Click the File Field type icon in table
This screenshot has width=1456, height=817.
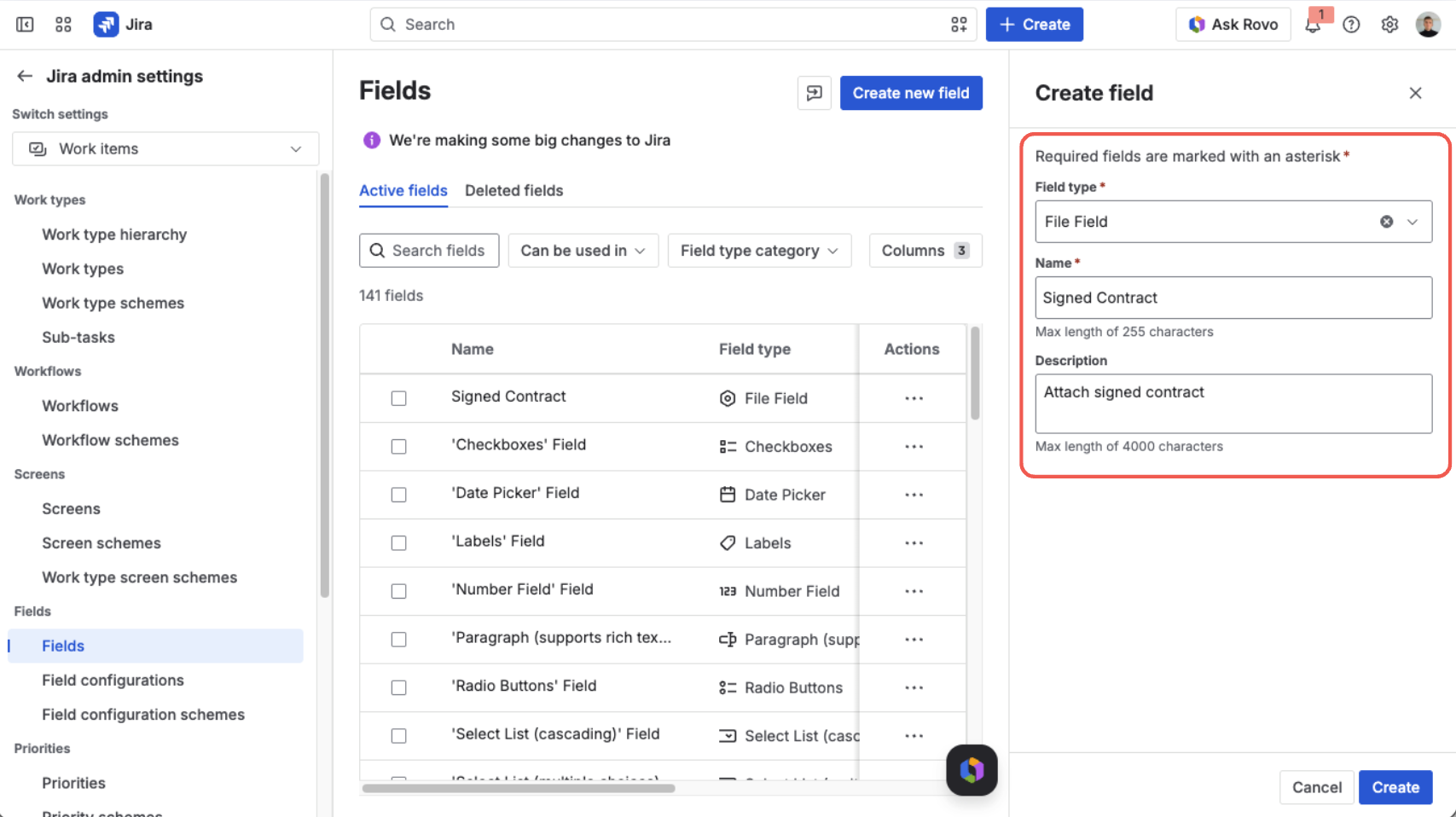click(x=728, y=398)
